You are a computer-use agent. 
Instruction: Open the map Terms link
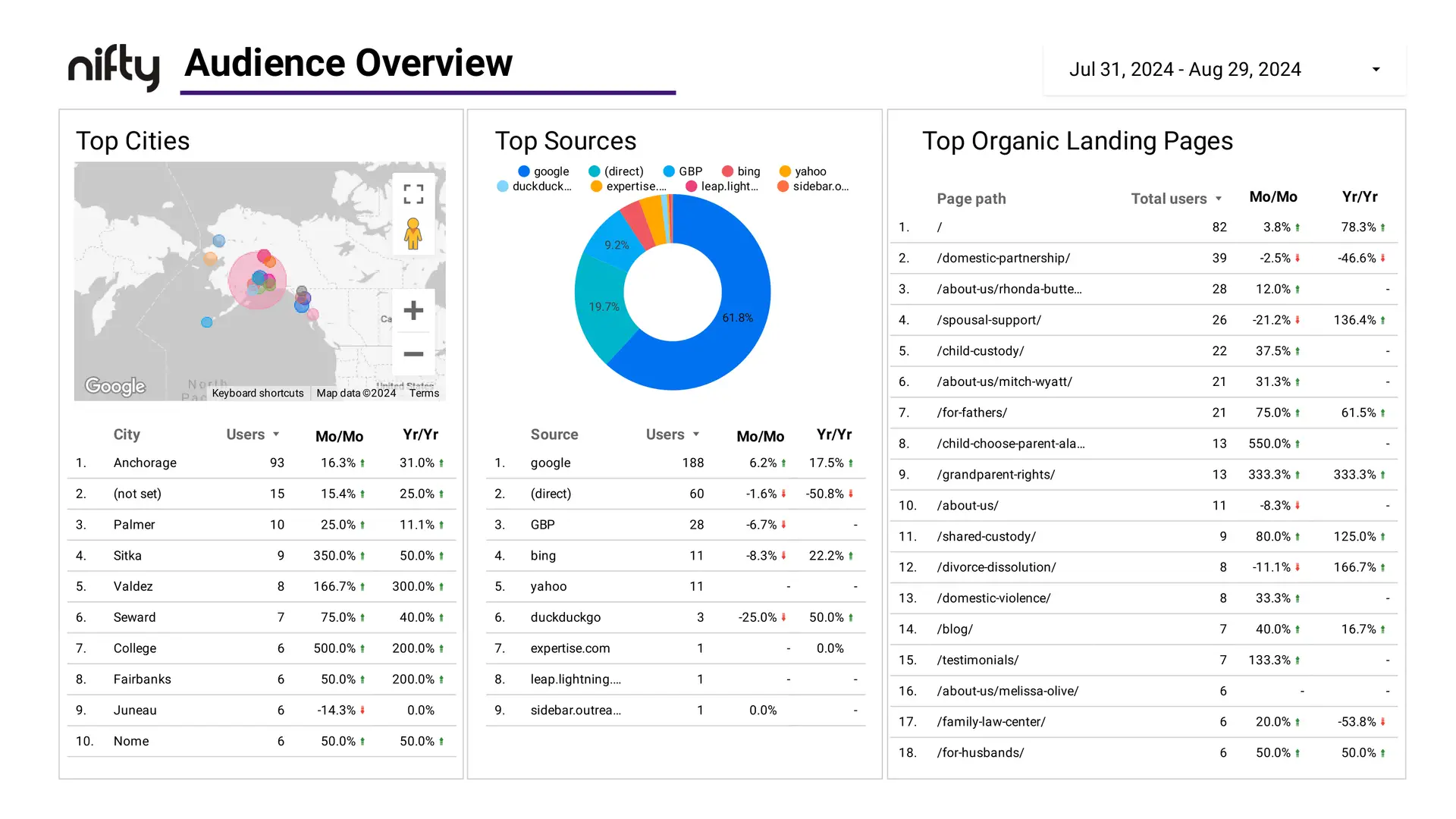pyautogui.click(x=424, y=393)
